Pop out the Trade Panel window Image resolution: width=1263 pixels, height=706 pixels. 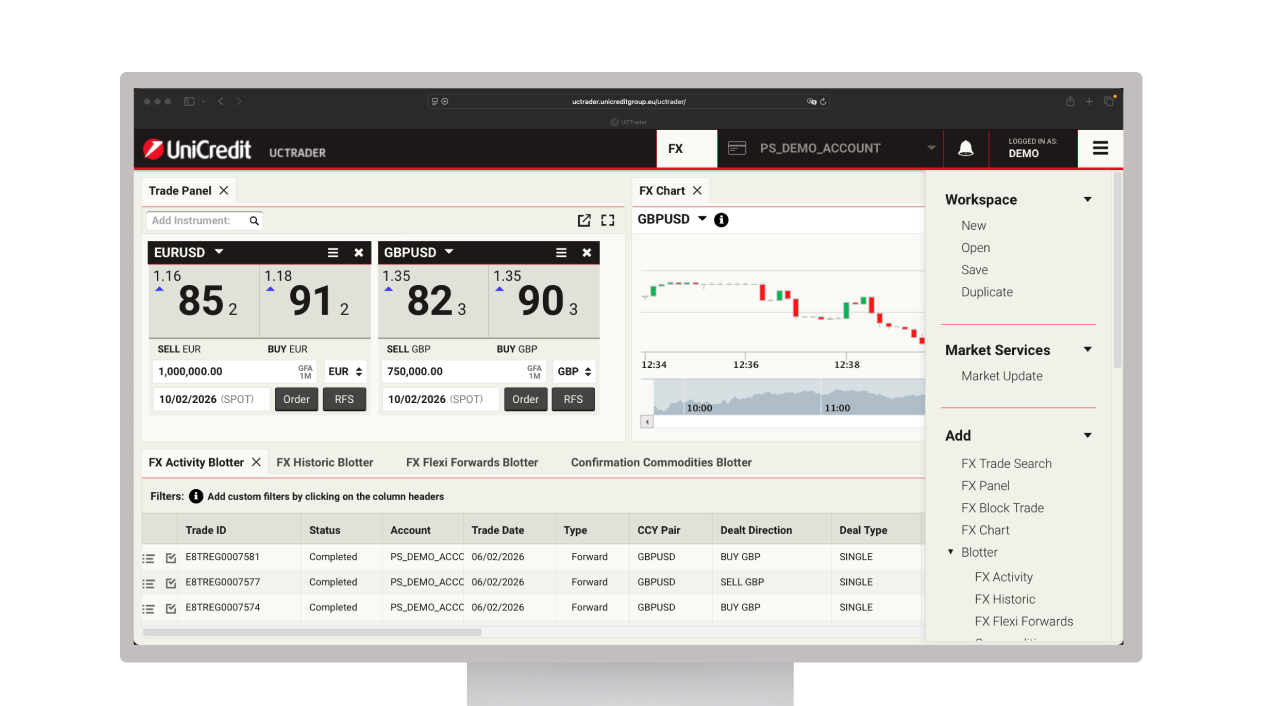584,220
